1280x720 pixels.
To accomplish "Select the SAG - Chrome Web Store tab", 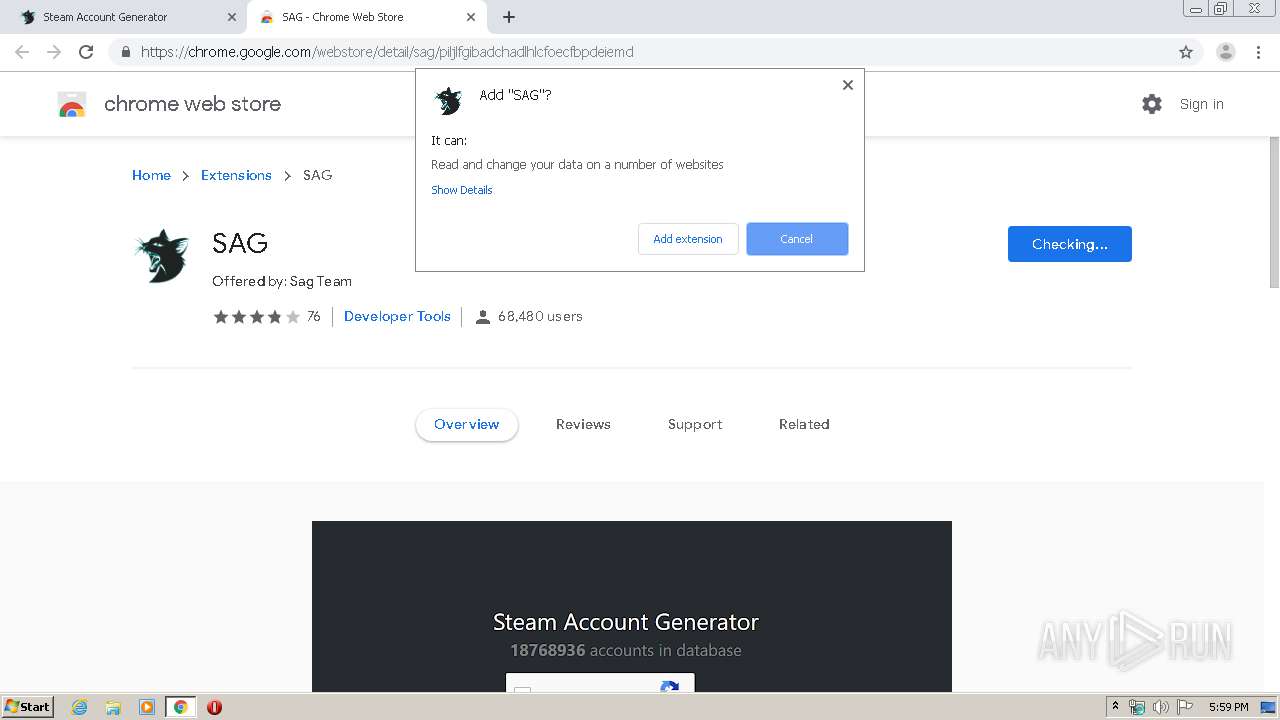I will (x=366, y=17).
